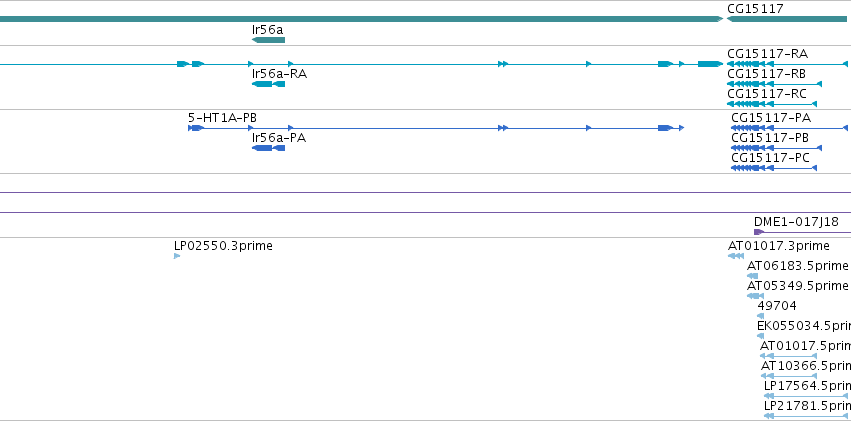Select the EK055034.5prime EST label
This screenshot has height=421, width=851.
click(804, 326)
